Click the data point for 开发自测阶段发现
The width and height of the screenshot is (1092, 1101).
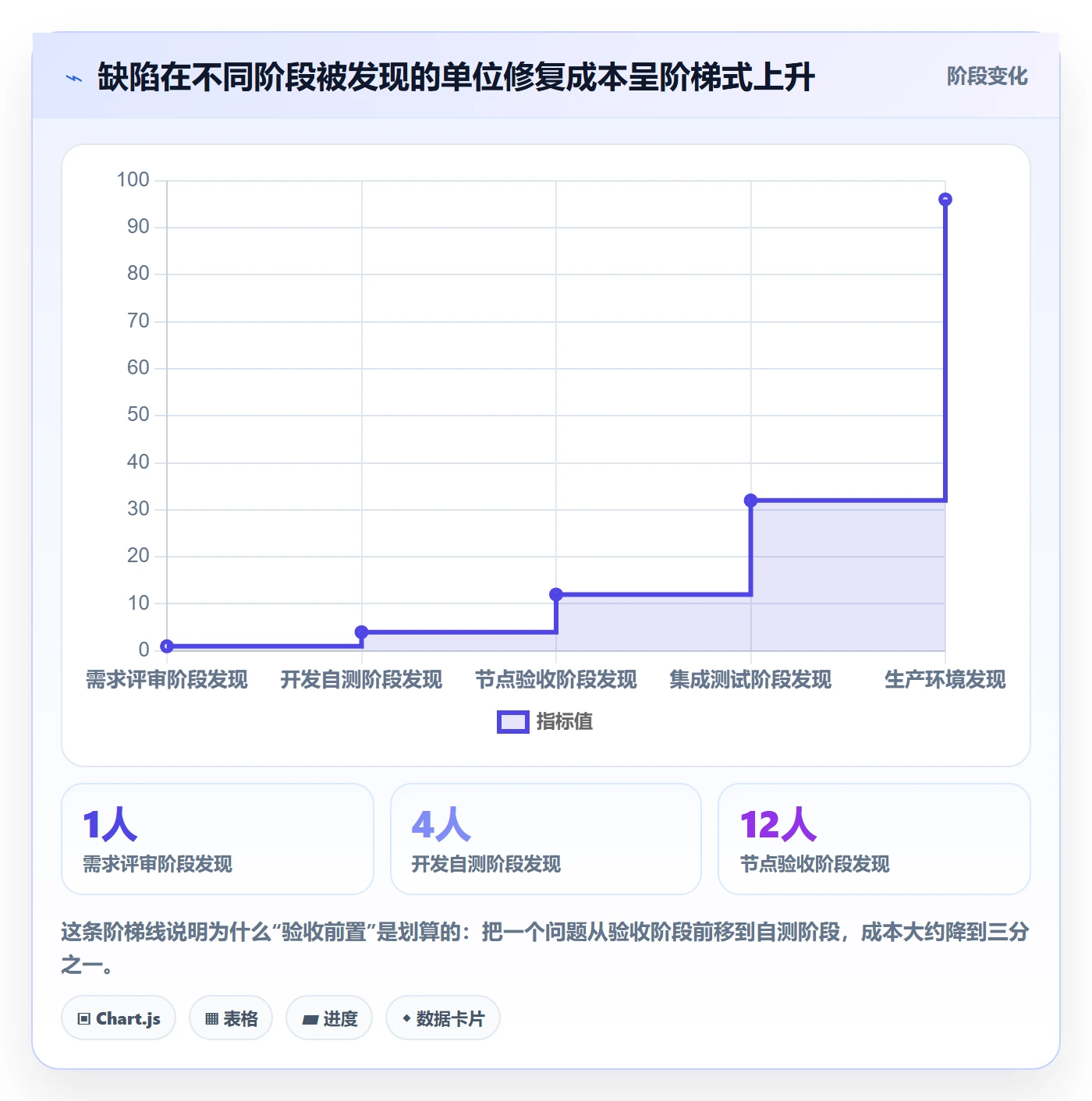coord(361,632)
